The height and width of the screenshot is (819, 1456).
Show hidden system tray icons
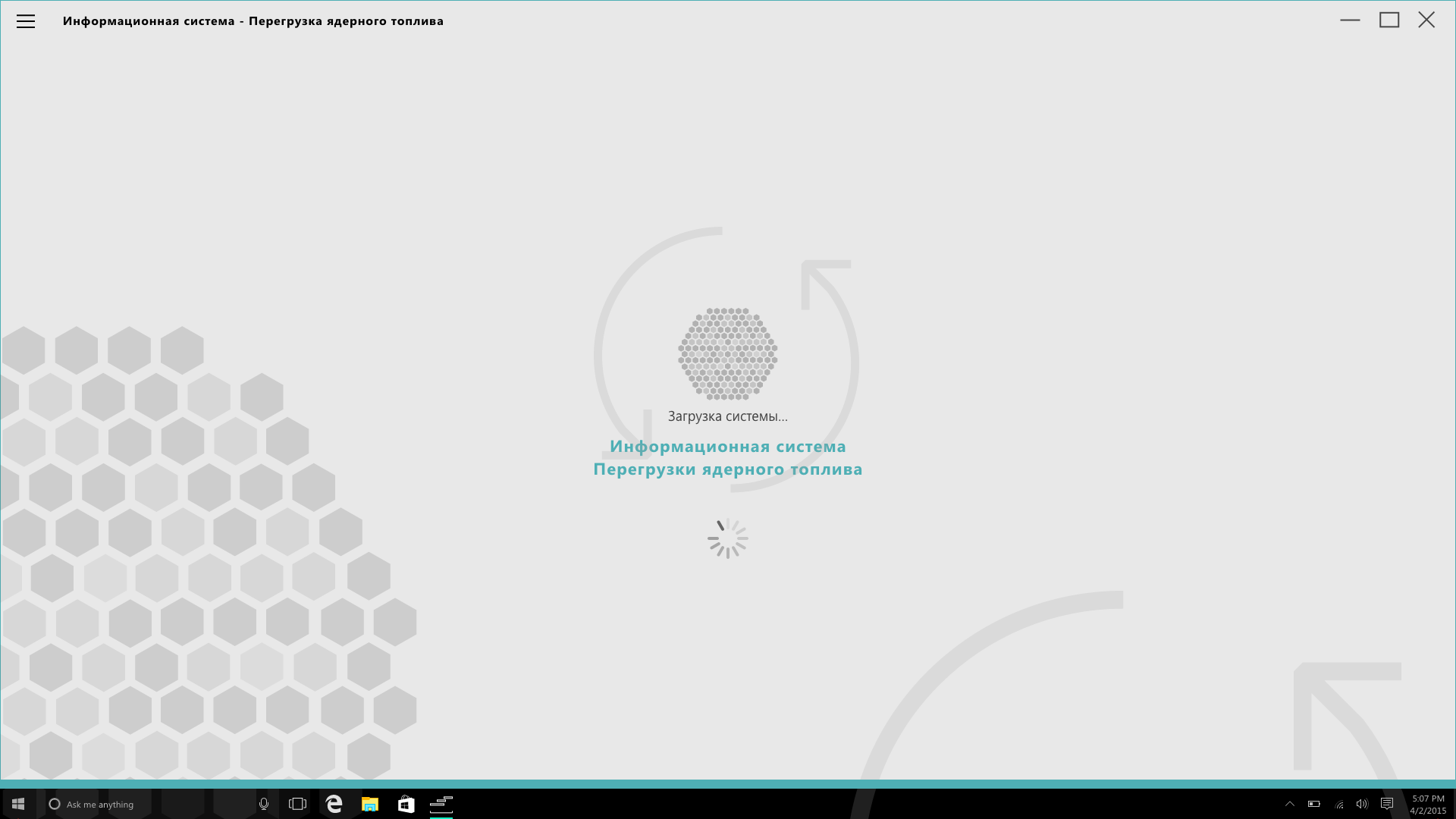point(1290,804)
